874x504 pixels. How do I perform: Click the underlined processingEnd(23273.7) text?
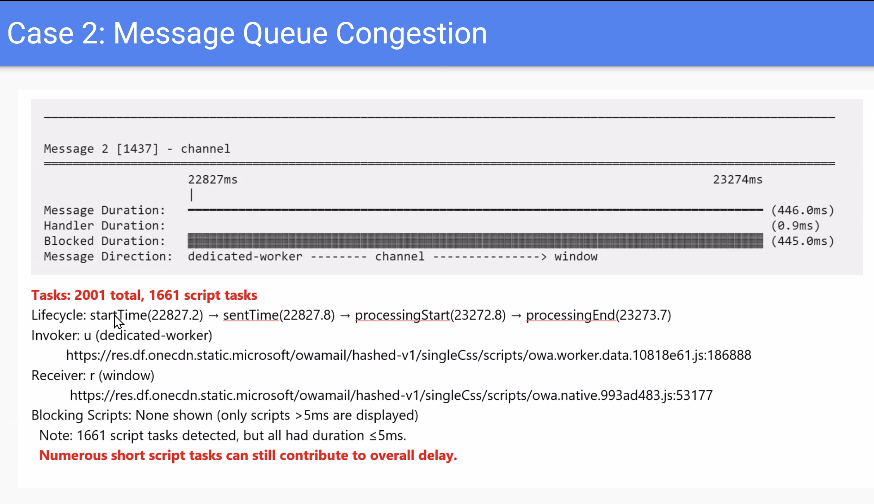point(598,315)
